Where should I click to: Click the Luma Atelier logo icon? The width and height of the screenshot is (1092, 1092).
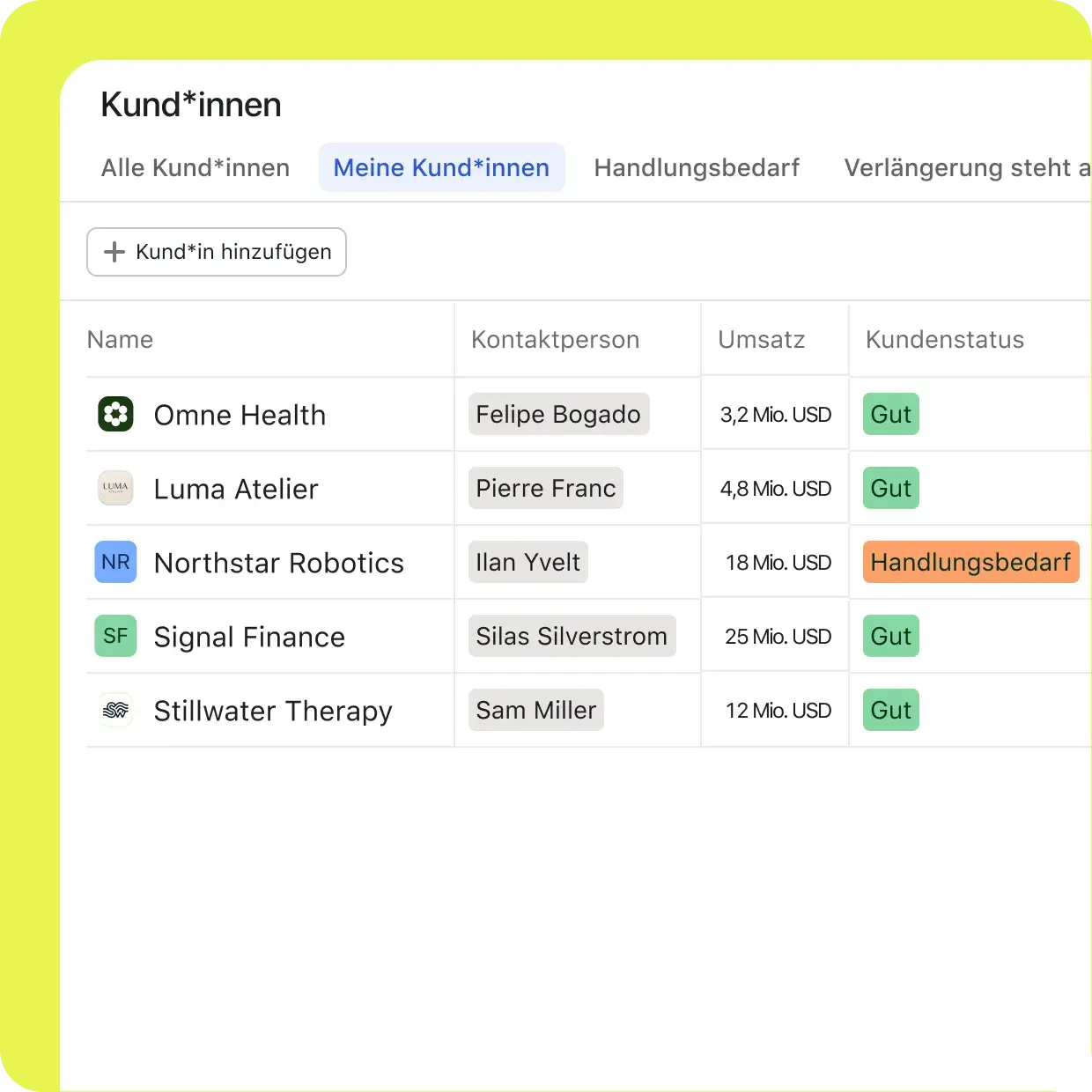pyautogui.click(x=115, y=488)
